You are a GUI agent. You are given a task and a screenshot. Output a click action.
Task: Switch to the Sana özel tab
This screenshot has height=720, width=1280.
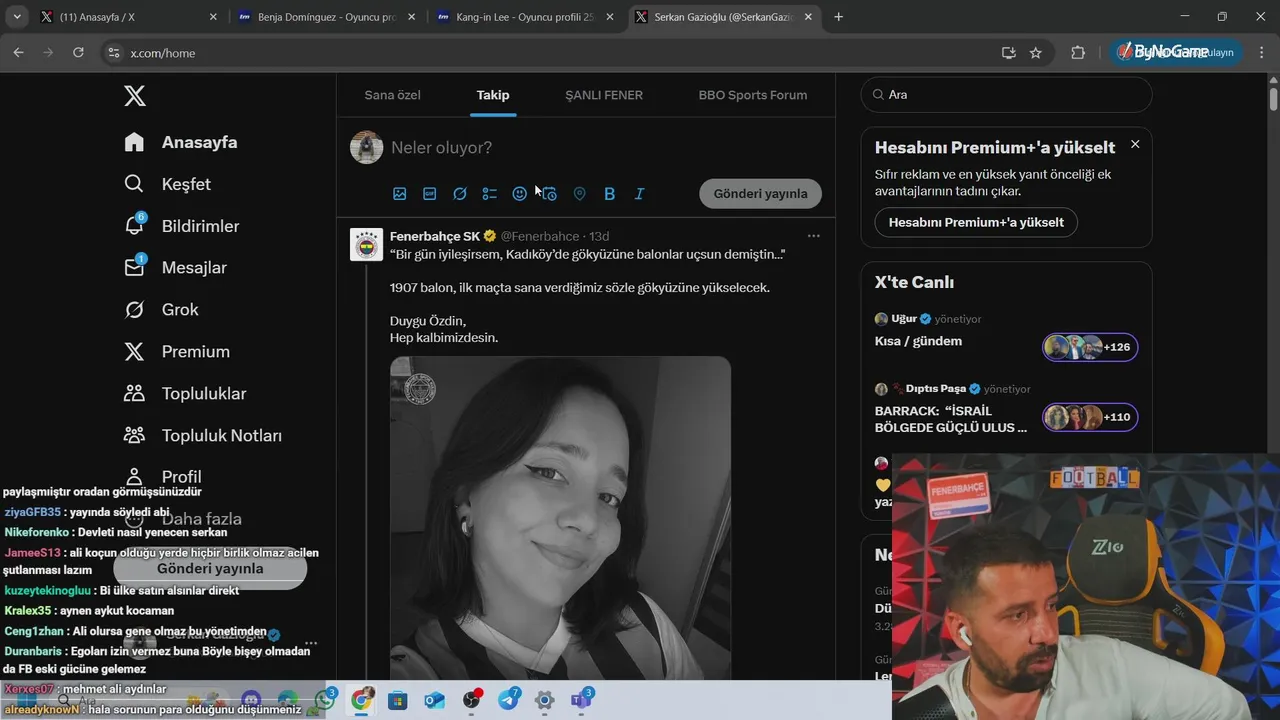[392, 95]
